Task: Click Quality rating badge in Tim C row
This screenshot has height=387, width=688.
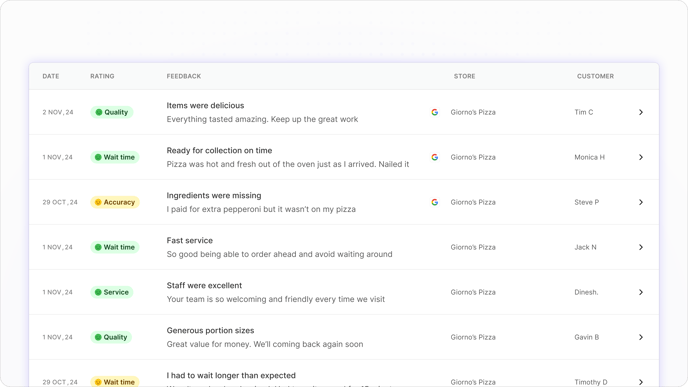Action: pyautogui.click(x=112, y=112)
